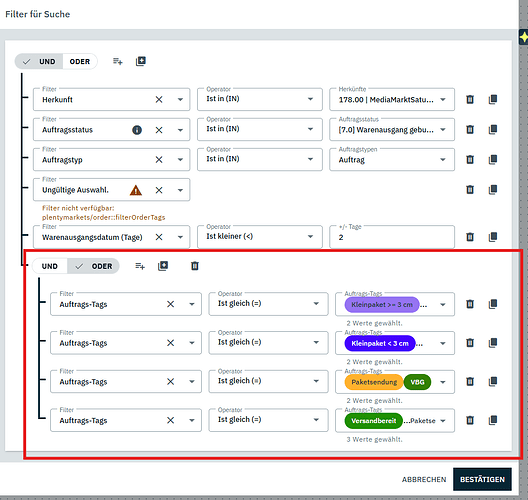528x500 pixels.
Task: Click 'plentymarkets/order::filterOrderTags' error text
Action: tap(103, 218)
